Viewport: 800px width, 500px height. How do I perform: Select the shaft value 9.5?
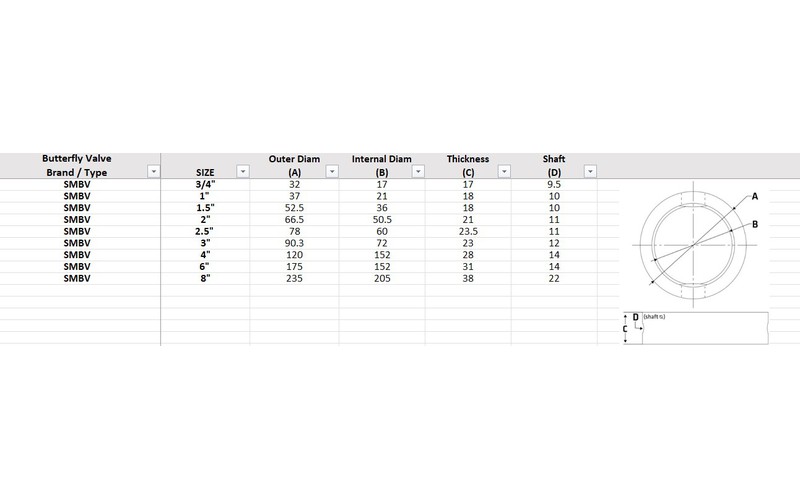point(553,184)
